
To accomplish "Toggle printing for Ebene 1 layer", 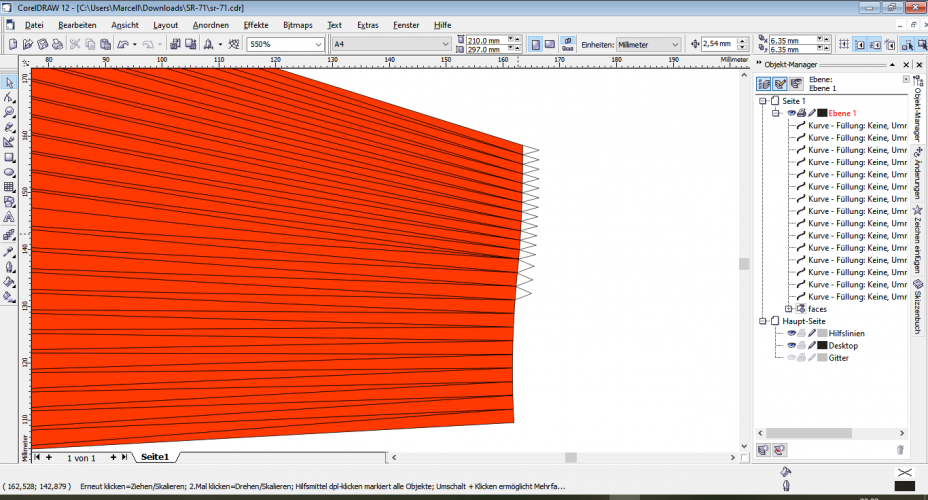I will pos(801,113).
